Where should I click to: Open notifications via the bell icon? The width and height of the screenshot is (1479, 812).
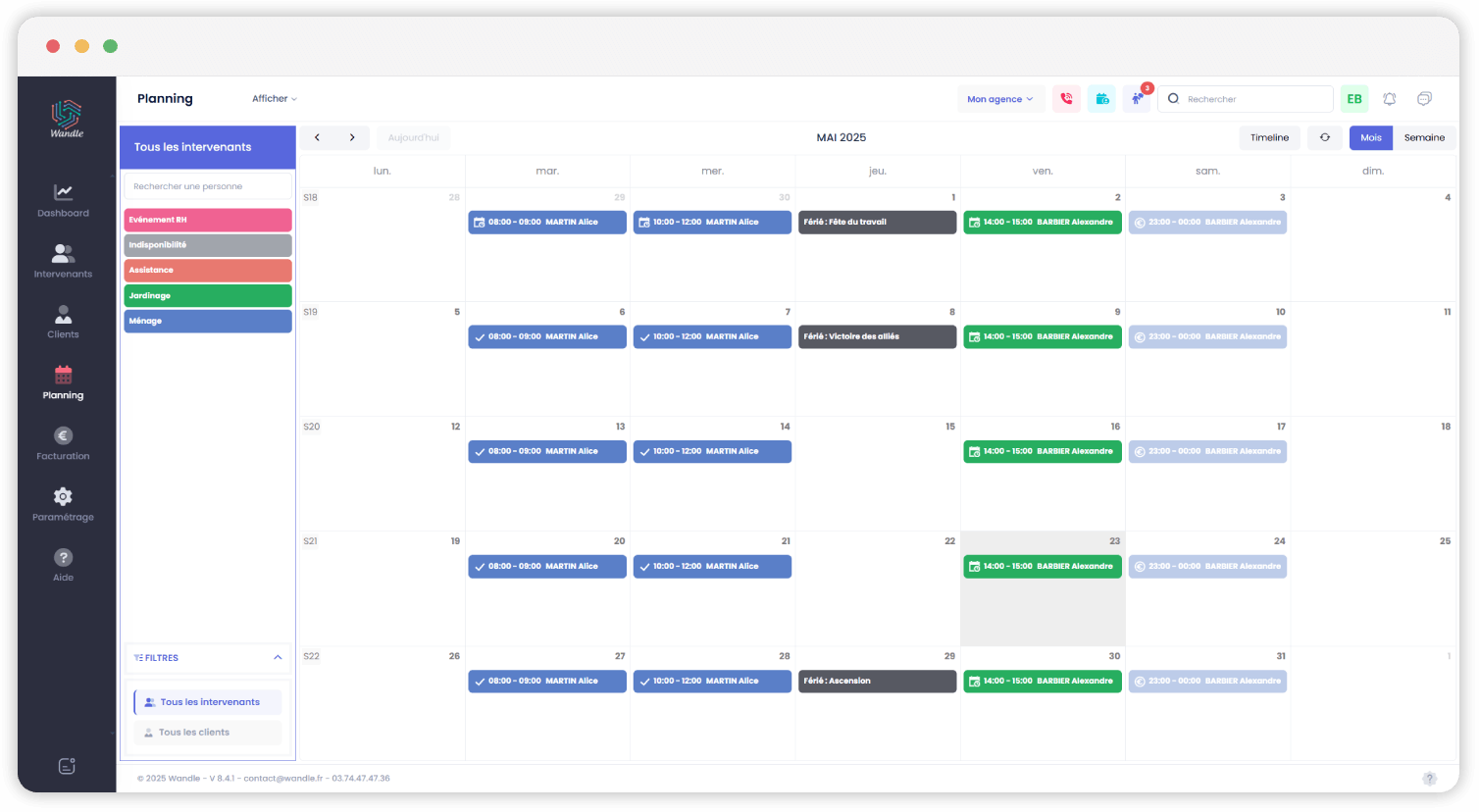click(x=1389, y=98)
